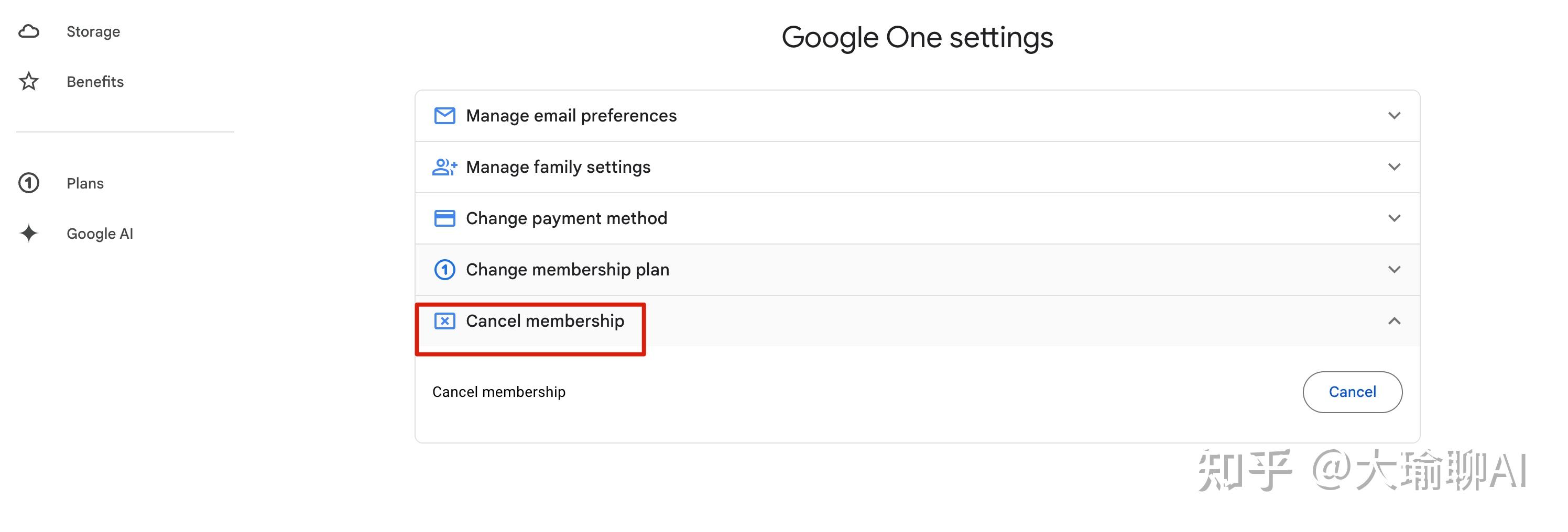Click the Plans circled-one icon
Viewport: 1568px width, 532px height.
click(29, 183)
